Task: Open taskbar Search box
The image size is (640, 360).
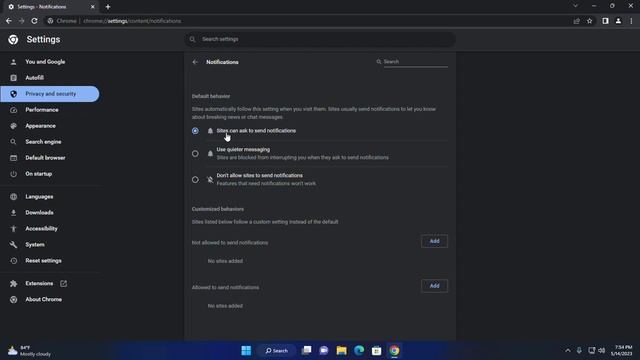Action: click(x=277, y=351)
